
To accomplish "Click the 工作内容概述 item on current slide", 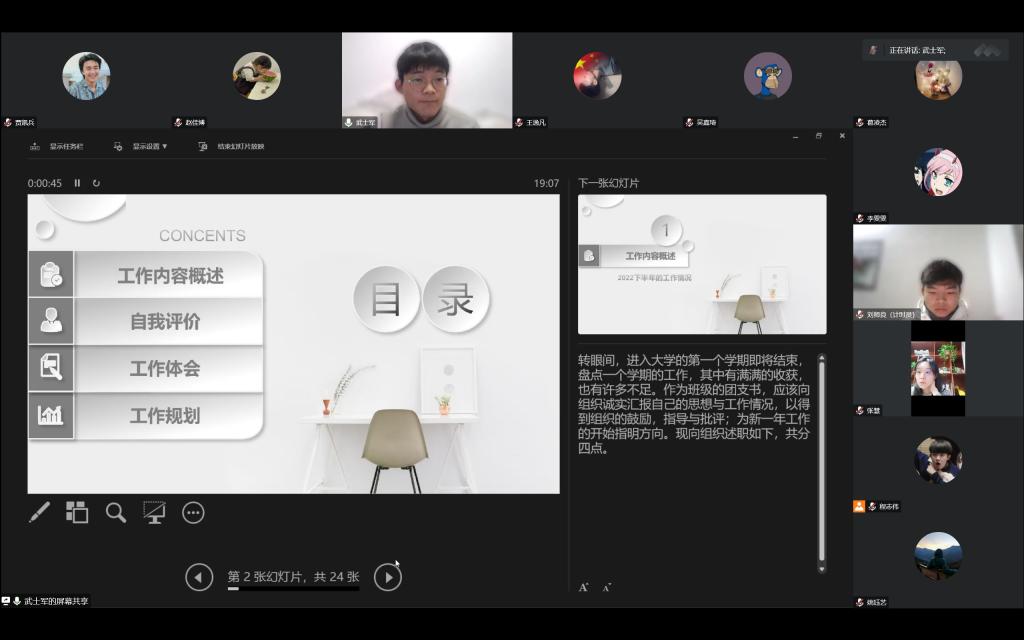I will [x=170, y=275].
